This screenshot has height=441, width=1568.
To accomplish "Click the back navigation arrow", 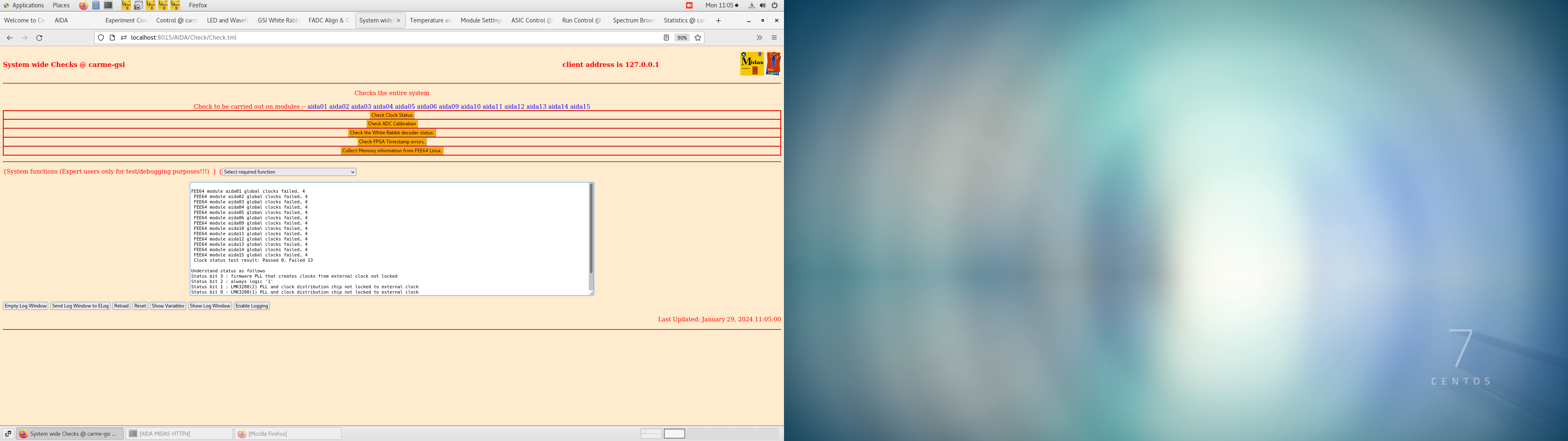I will pos(10,37).
